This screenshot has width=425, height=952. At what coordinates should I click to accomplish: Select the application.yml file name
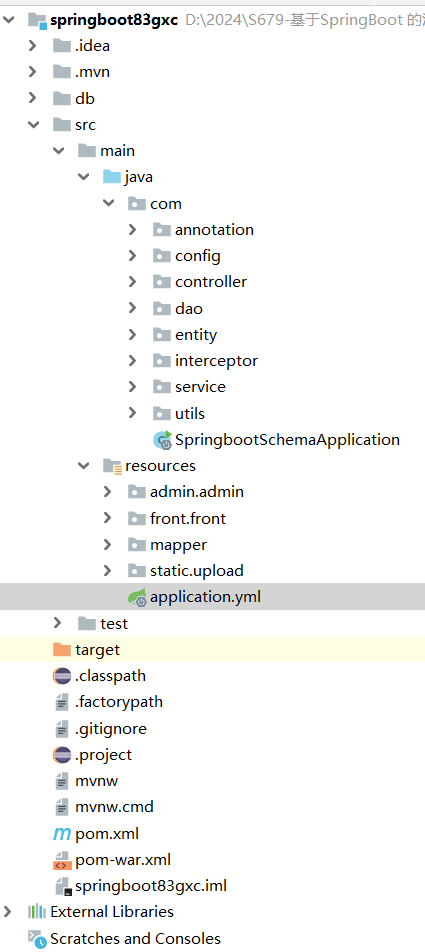[x=206, y=597]
